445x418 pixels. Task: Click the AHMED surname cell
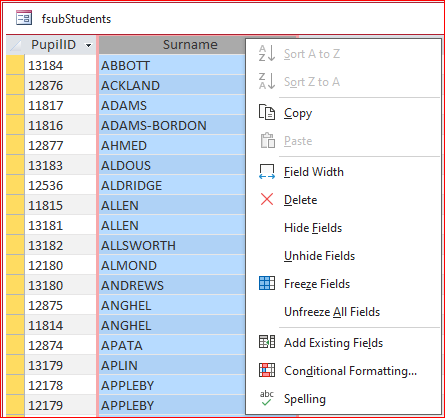coord(172,145)
